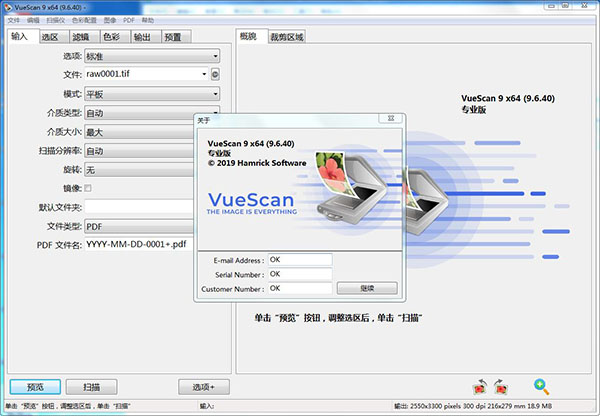The width and height of the screenshot is (600, 416).
Task: Click the @ browse button beside file field
Action: [215, 74]
